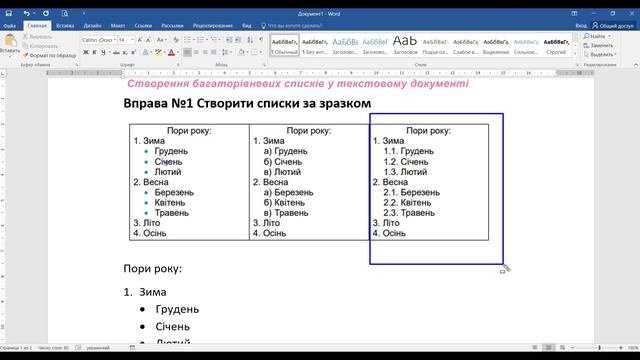640x360 pixels.
Task: Switch to the Макет tab
Action: pyautogui.click(x=118, y=26)
